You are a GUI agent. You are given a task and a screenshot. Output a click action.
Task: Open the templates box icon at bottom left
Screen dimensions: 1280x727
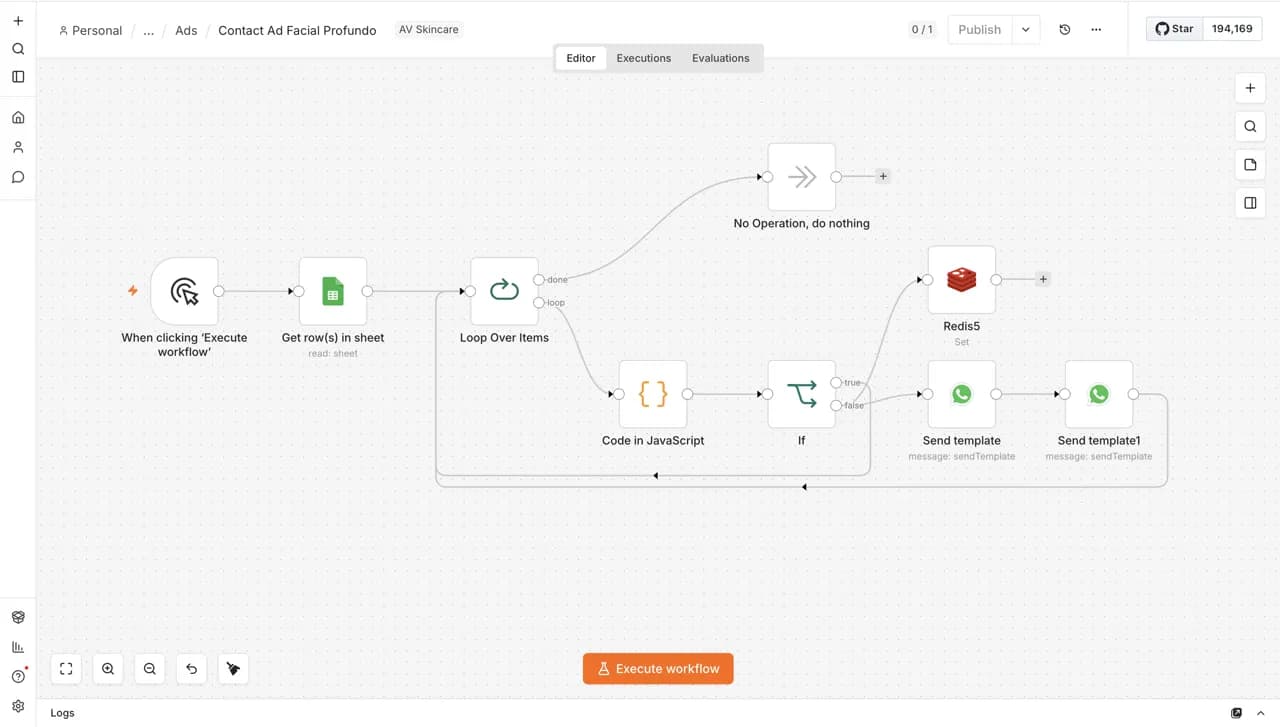[18, 617]
